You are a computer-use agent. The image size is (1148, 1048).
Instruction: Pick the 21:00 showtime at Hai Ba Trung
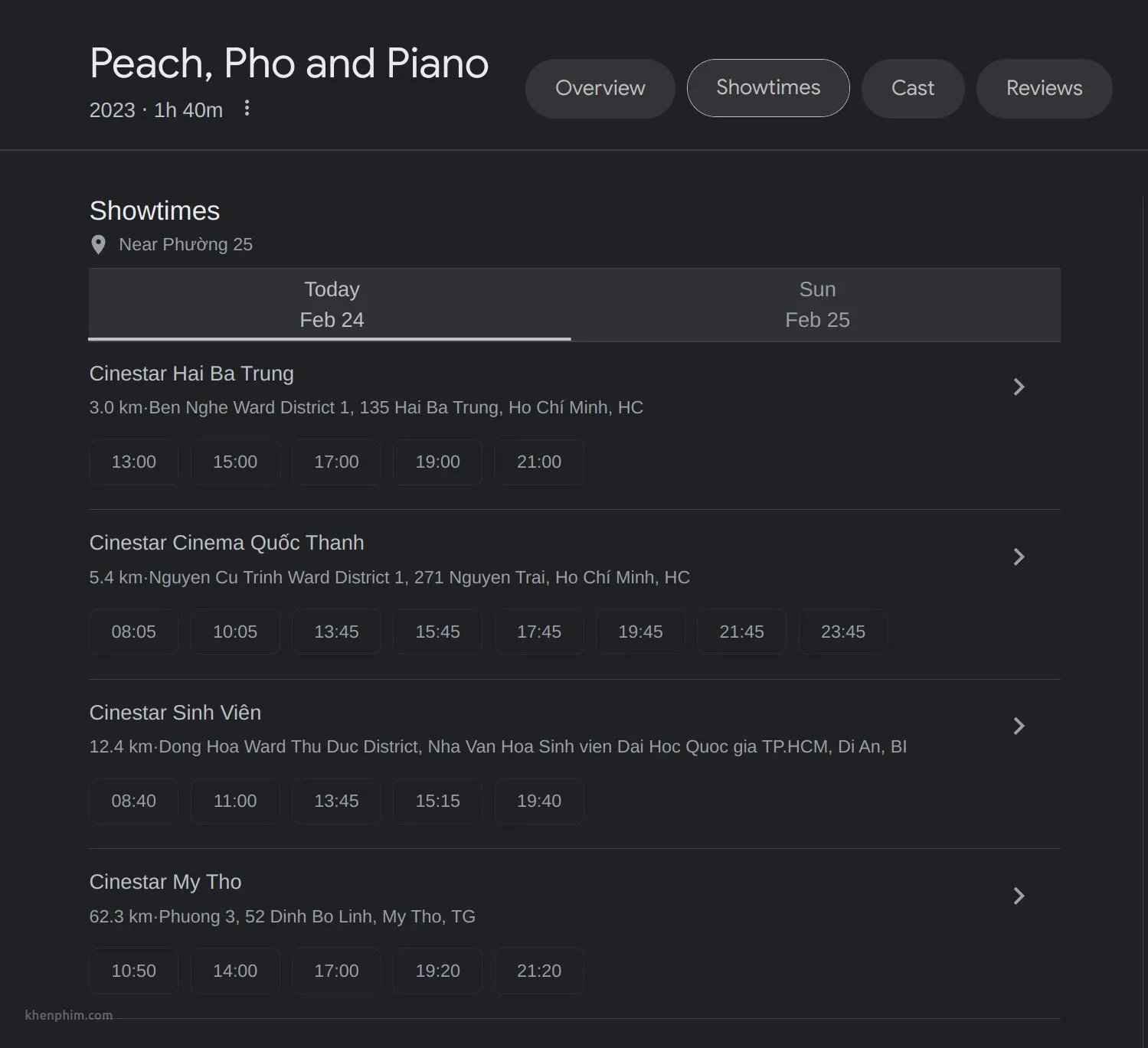pos(539,462)
